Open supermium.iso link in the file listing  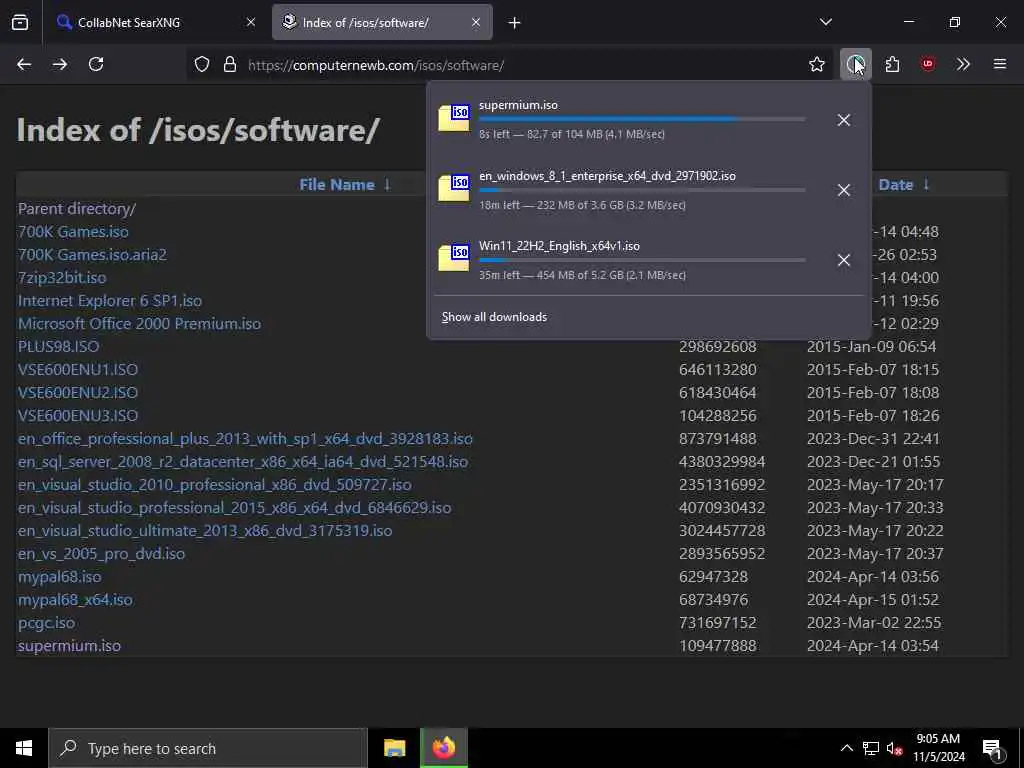pyautogui.click(x=69, y=646)
